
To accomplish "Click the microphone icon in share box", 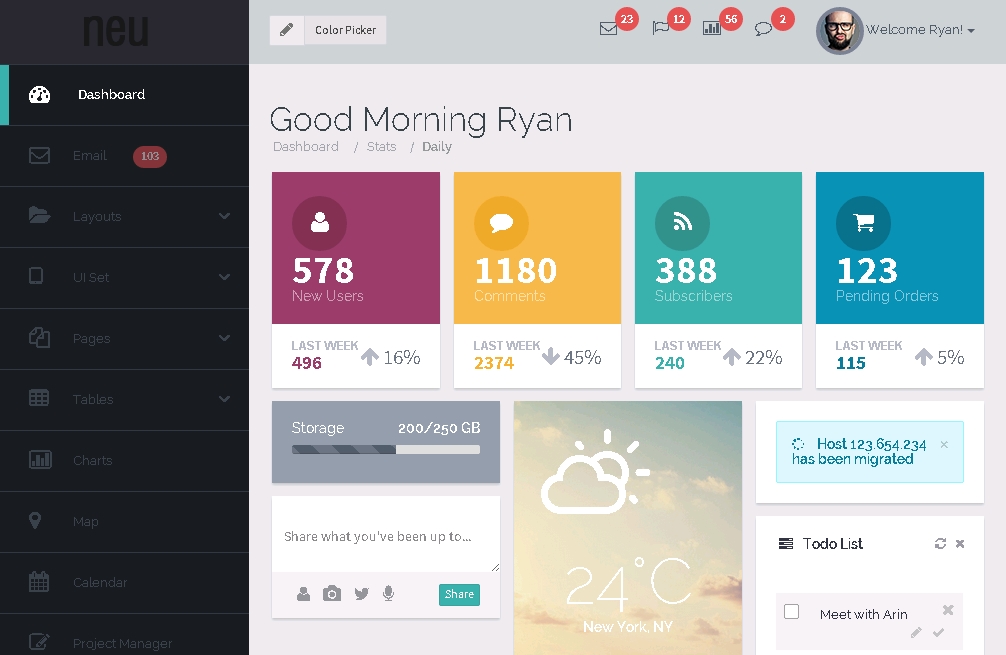I will (388, 594).
